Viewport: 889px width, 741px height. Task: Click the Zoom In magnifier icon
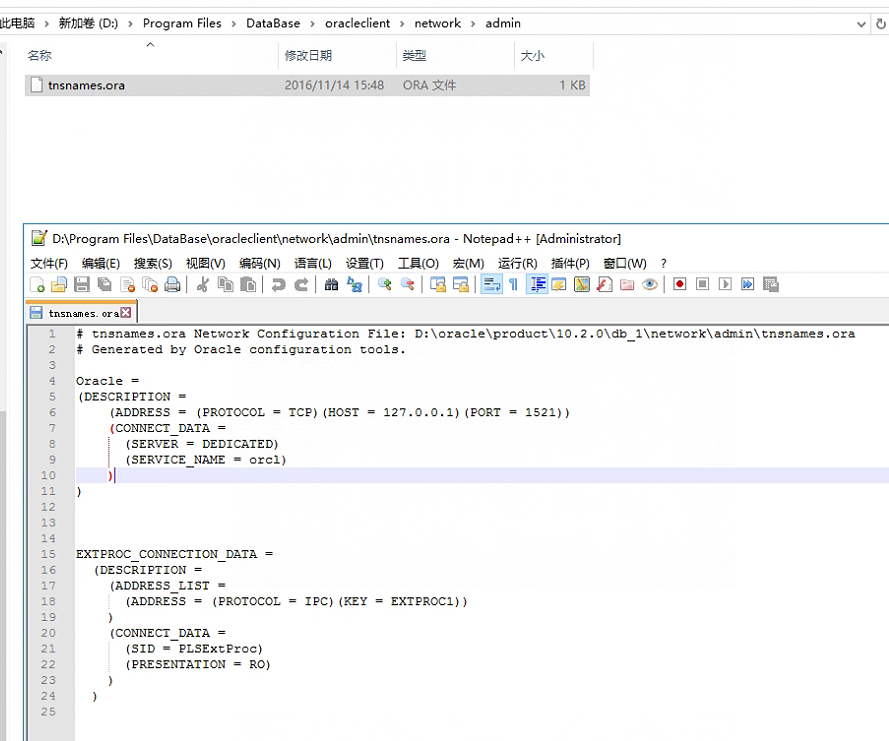pos(385,284)
